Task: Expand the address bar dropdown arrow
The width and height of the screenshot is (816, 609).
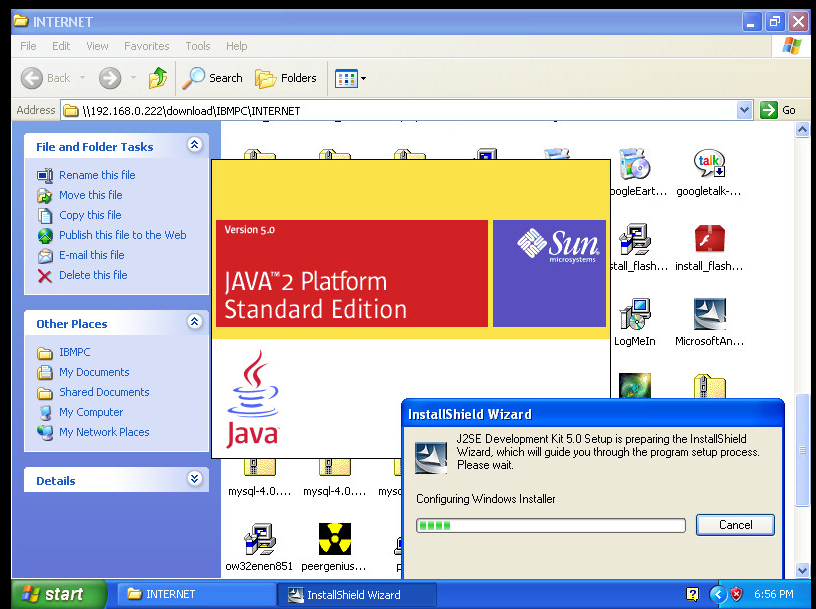Action: click(x=744, y=110)
